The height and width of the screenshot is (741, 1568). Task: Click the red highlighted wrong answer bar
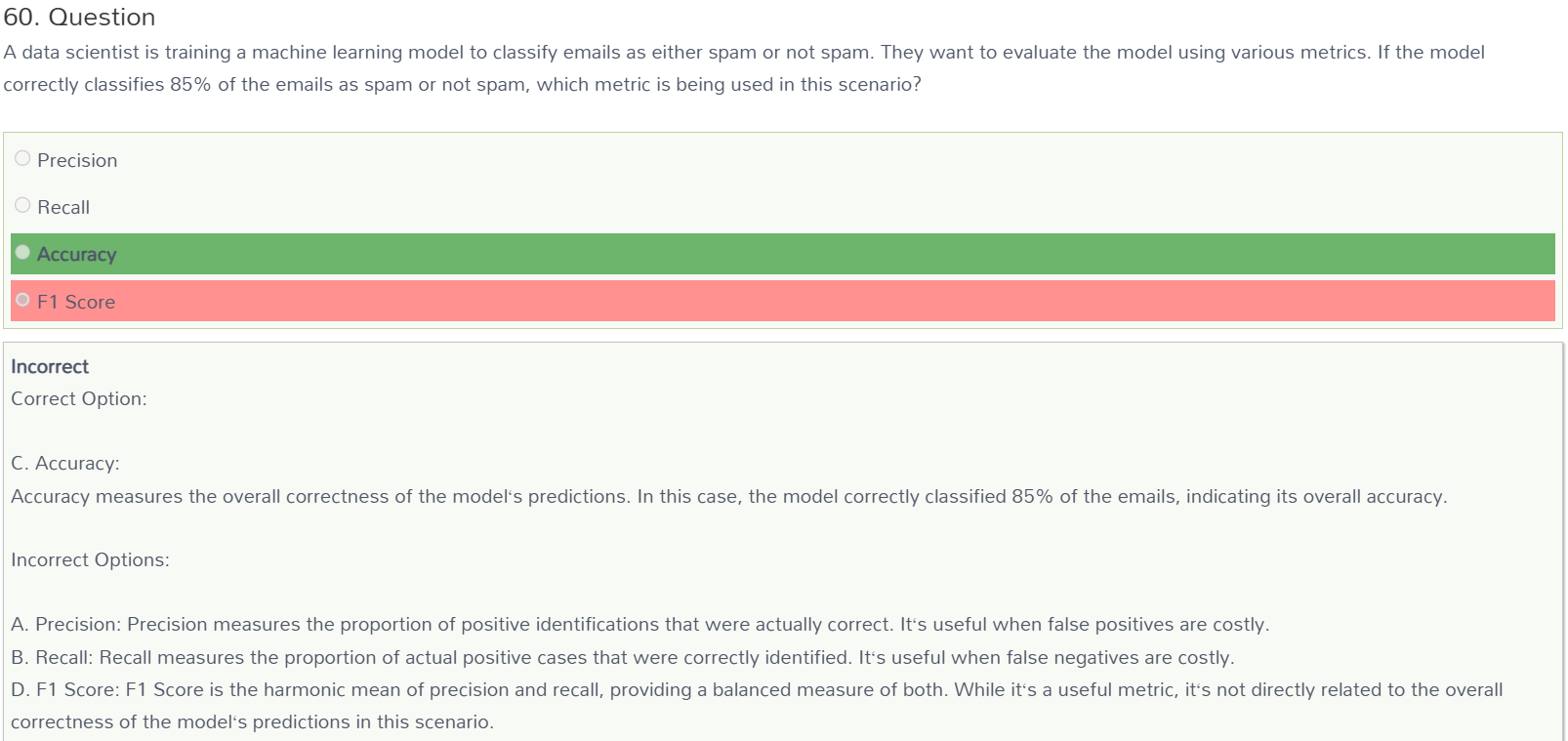pyautogui.click(x=783, y=301)
